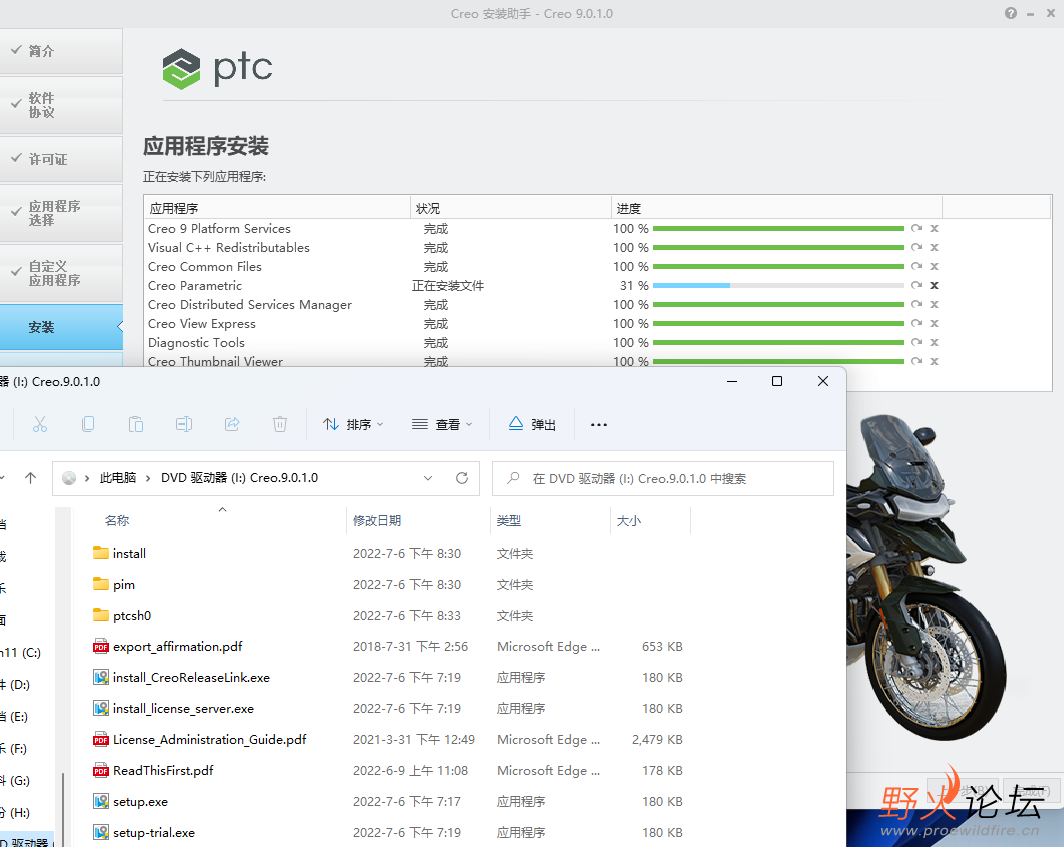Click the Cut scissors icon in Explorer

pos(40,424)
